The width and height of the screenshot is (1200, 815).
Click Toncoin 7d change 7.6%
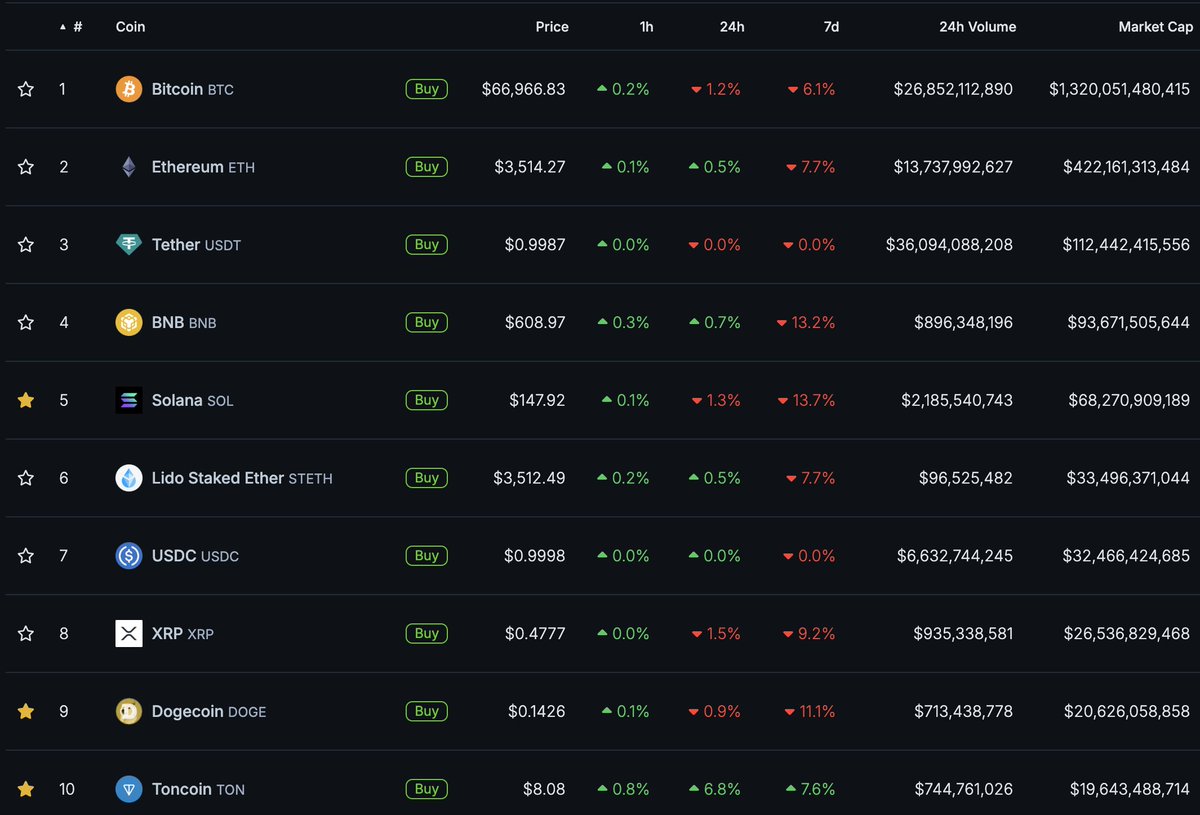coord(810,789)
